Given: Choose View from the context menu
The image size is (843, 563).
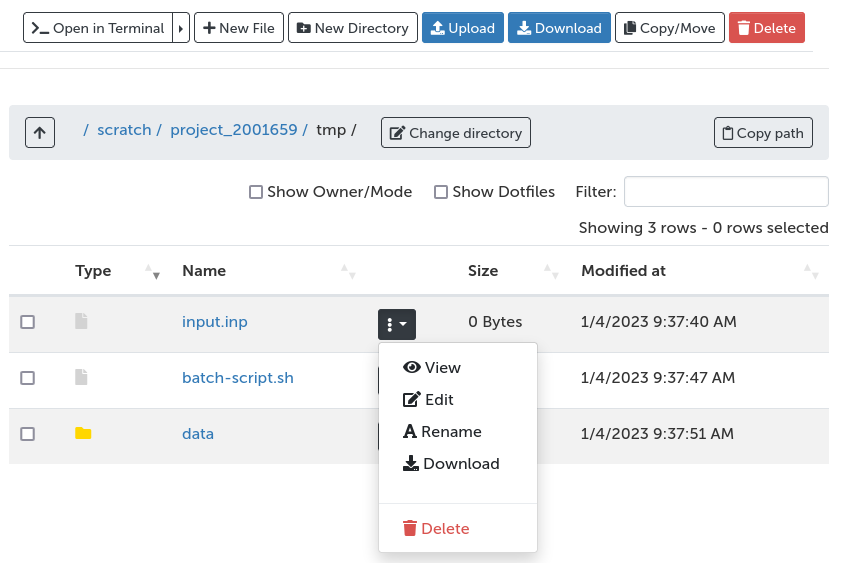Looking at the screenshot, I should click(x=432, y=367).
